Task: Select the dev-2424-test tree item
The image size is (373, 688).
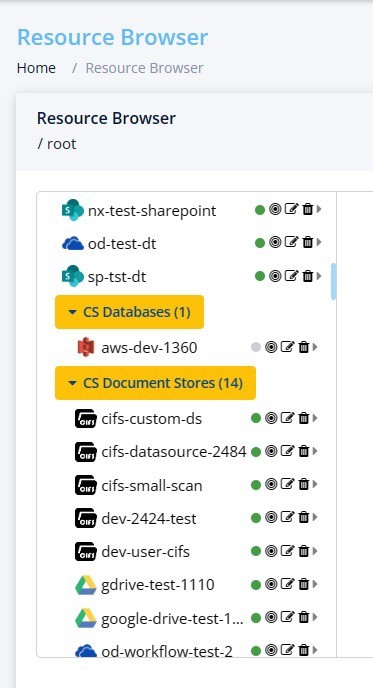Action: point(149,519)
